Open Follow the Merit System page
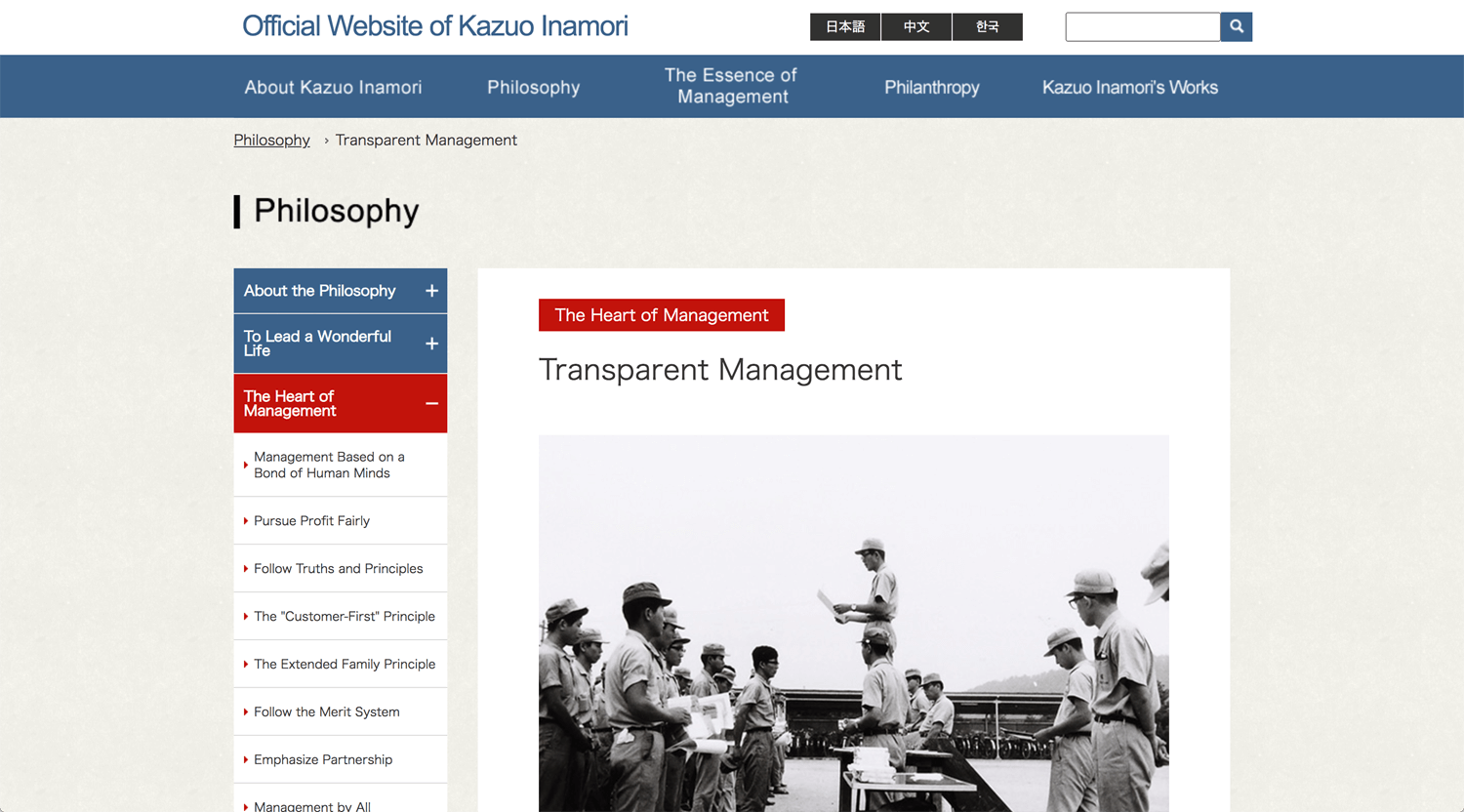This screenshot has height=812, width=1464. click(341, 711)
